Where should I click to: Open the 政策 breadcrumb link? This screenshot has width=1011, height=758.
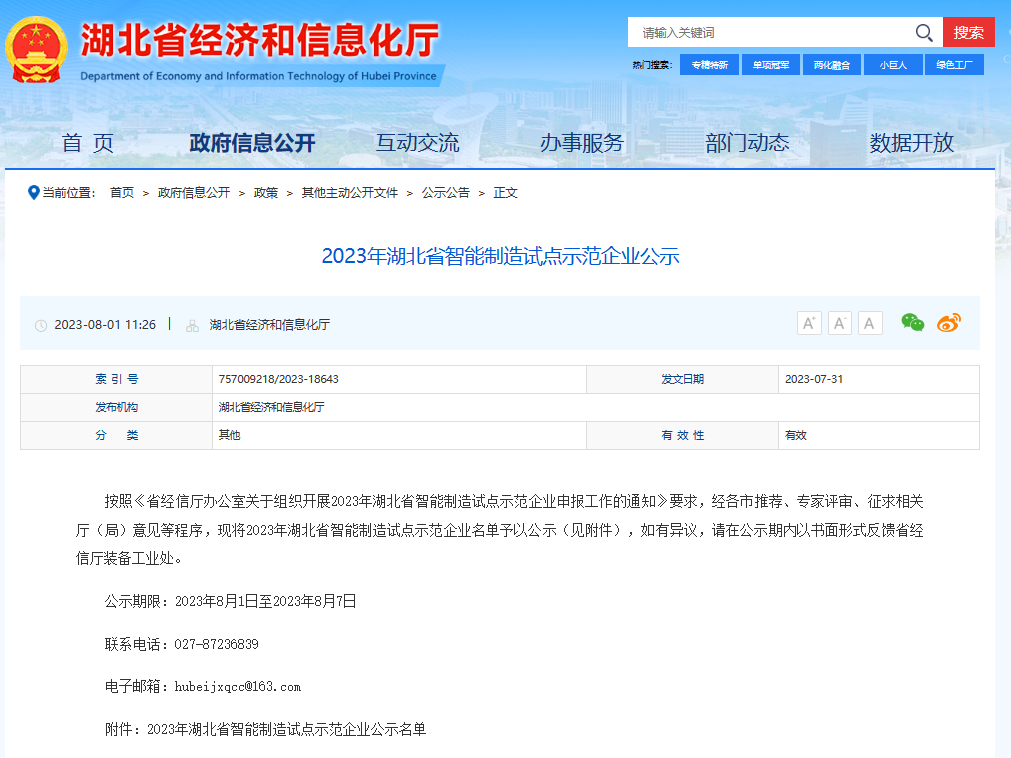266,193
